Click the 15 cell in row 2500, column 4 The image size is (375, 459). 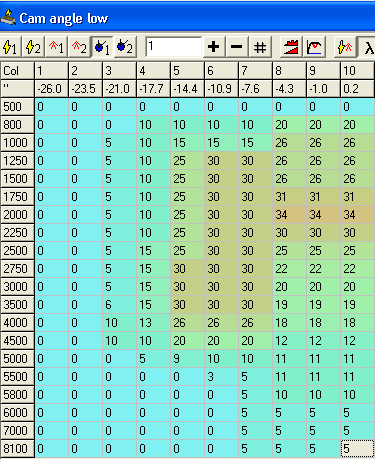tap(154, 251)
